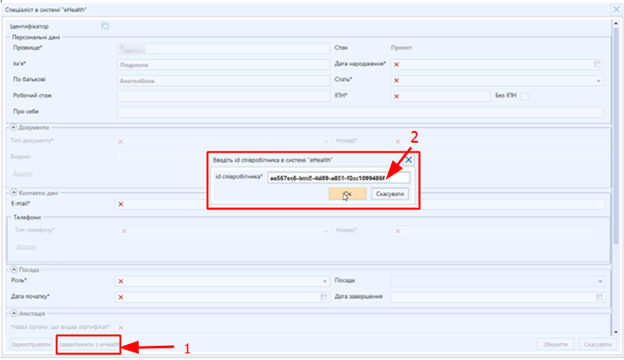Click Завантажити з eHealth button
624x360 pixels.
88,344
